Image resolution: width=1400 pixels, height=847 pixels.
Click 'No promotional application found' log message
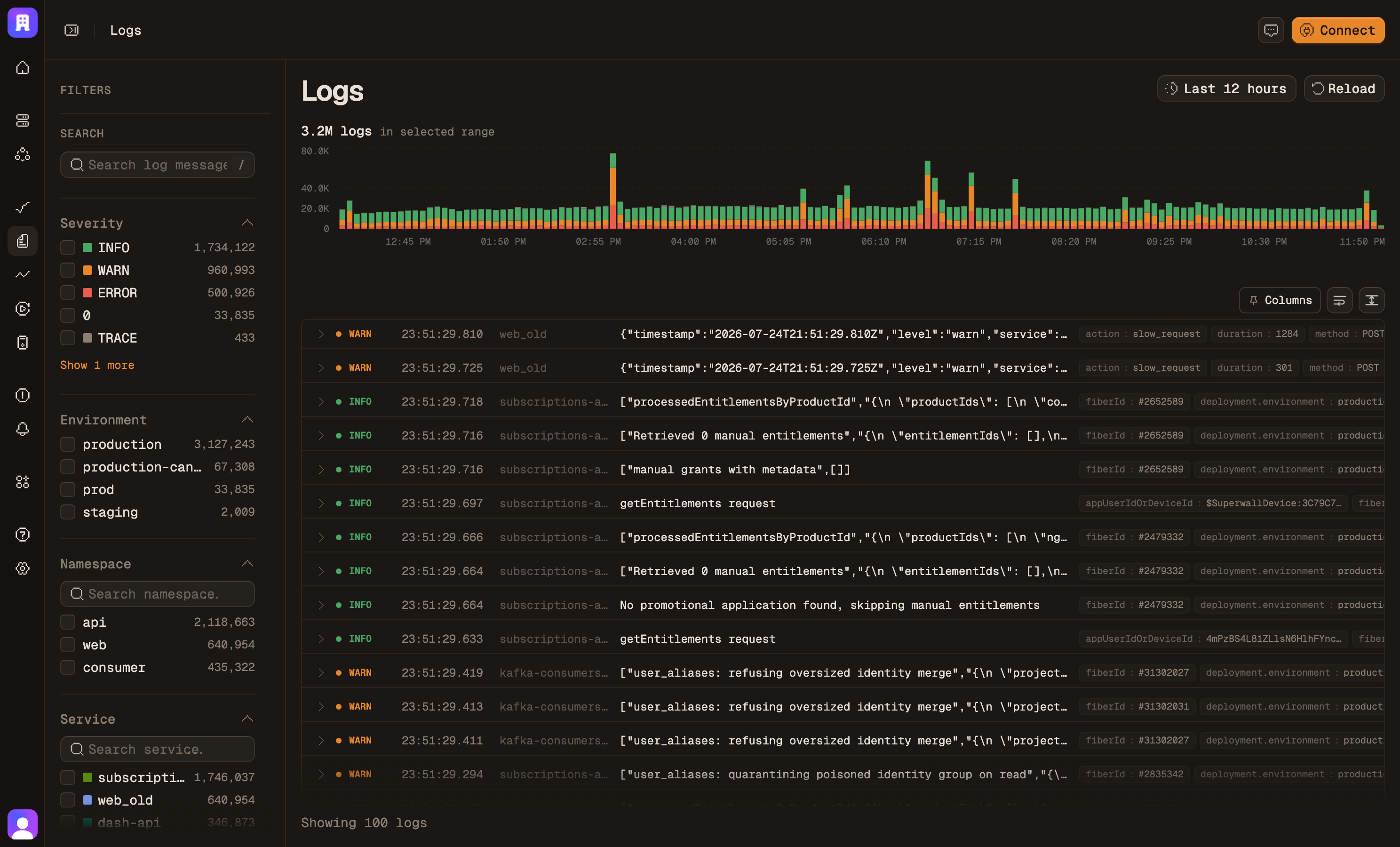pyautogui.click(x=829, y=605)
